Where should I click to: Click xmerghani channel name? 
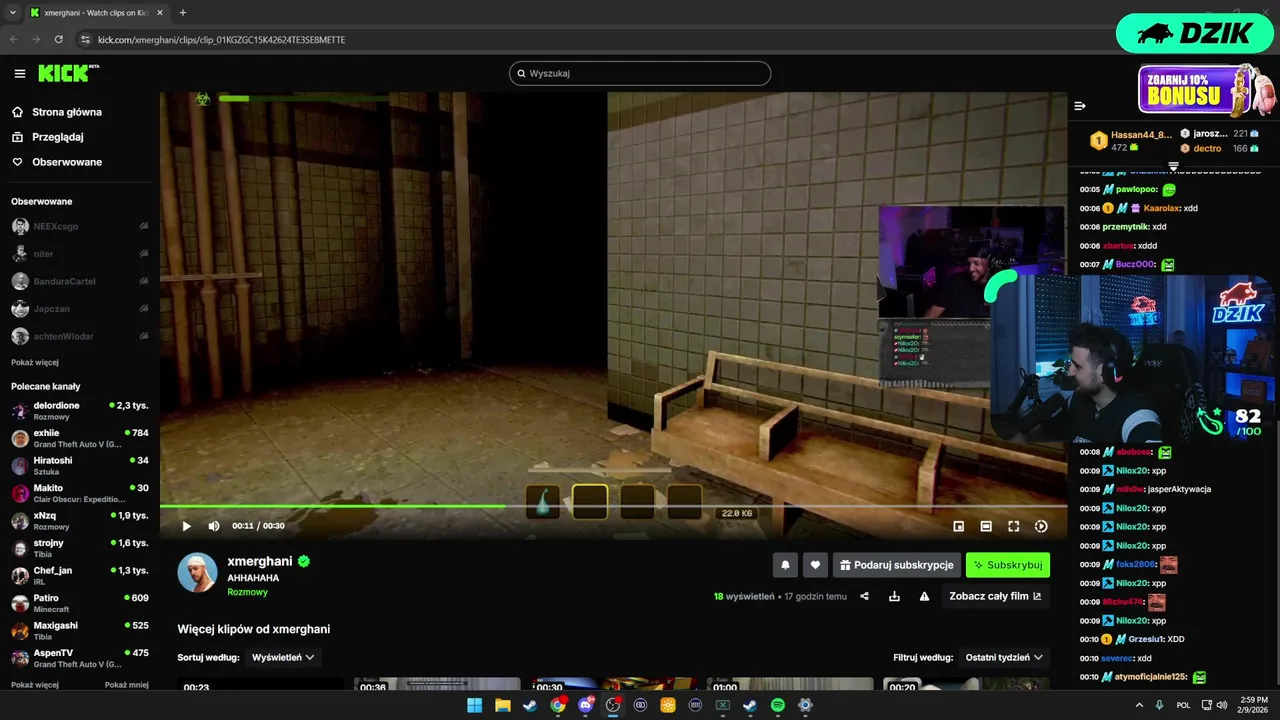pyautogui.click(x=260, y=561)
